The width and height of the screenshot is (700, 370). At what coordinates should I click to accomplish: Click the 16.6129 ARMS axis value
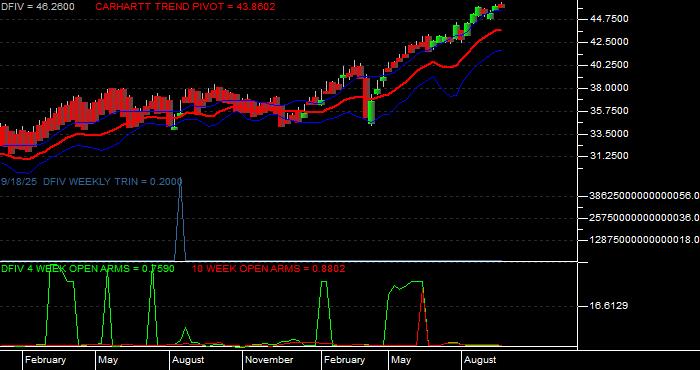click(x=609, y=306)
